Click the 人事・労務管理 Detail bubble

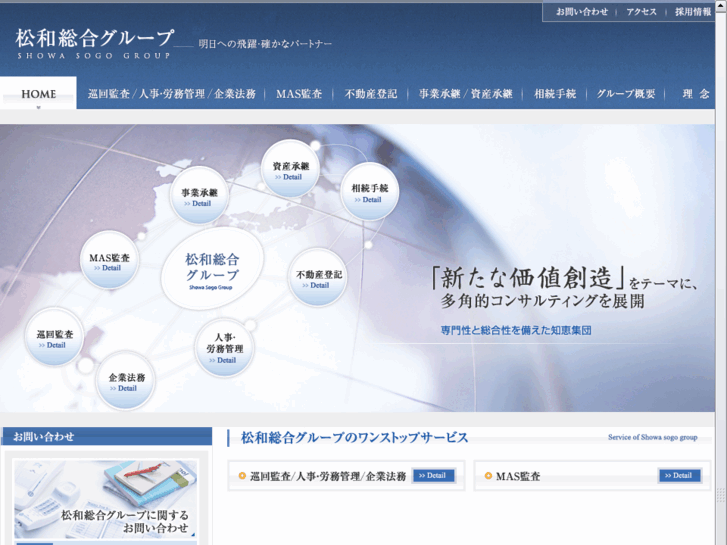224,348
